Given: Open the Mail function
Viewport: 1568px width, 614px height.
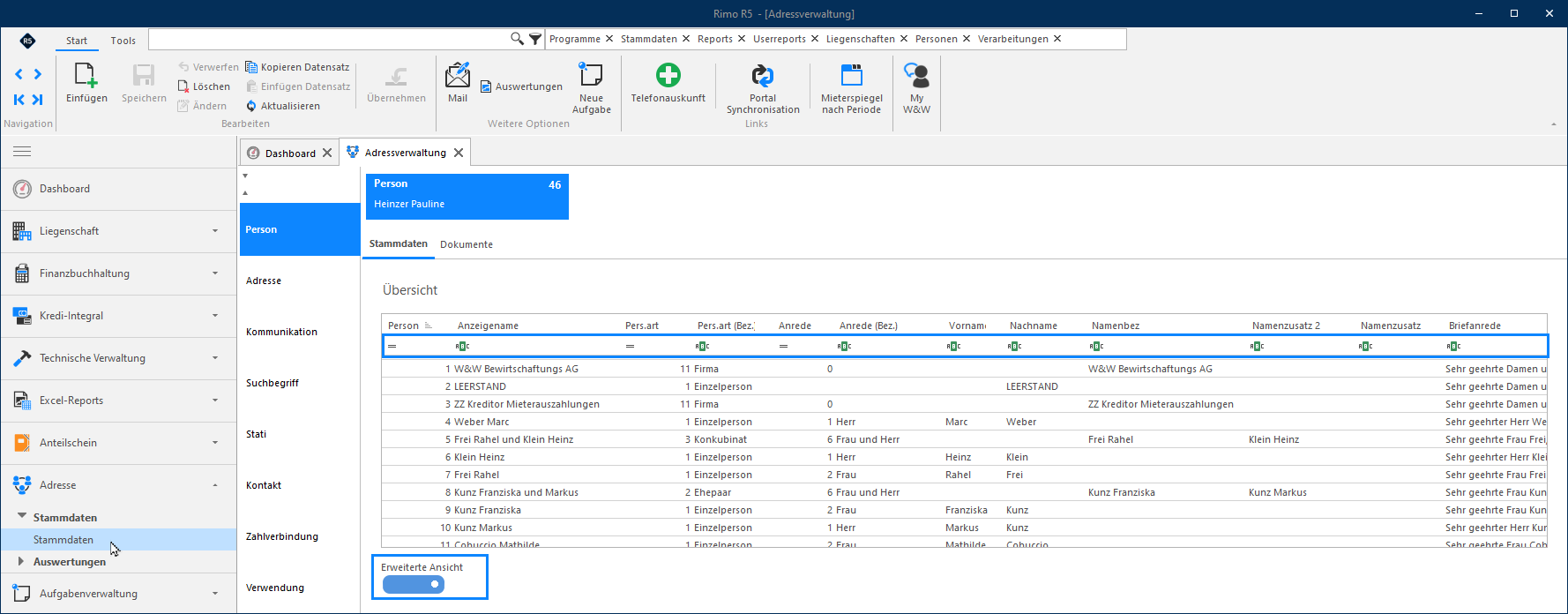Looking at the screenshot, I should coord(458,83).
